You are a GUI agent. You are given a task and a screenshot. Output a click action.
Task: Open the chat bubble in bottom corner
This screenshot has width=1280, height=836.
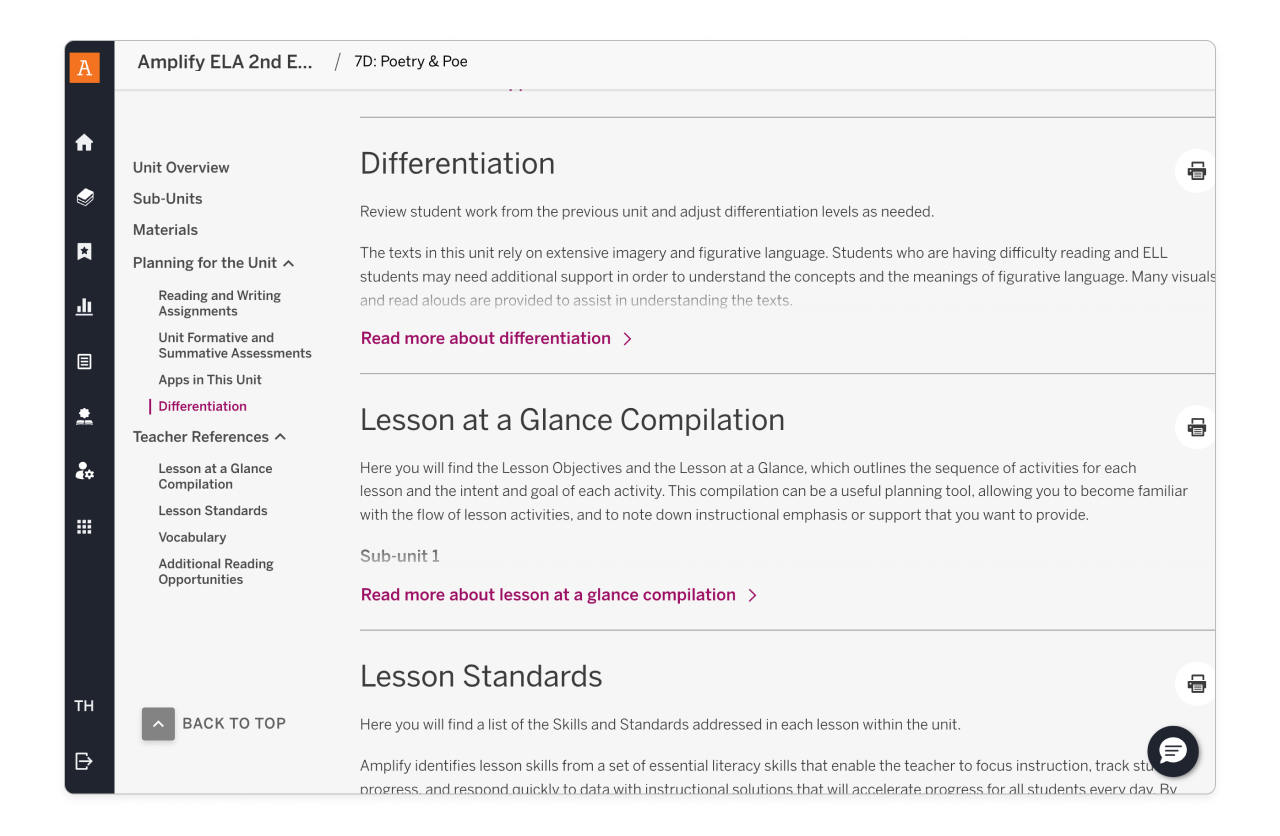pos(1172,751)
